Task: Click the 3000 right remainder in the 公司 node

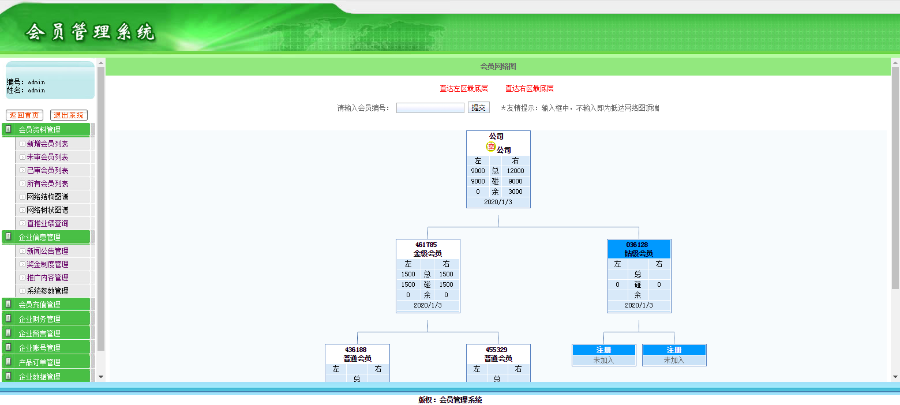Action: coord(515,192)
